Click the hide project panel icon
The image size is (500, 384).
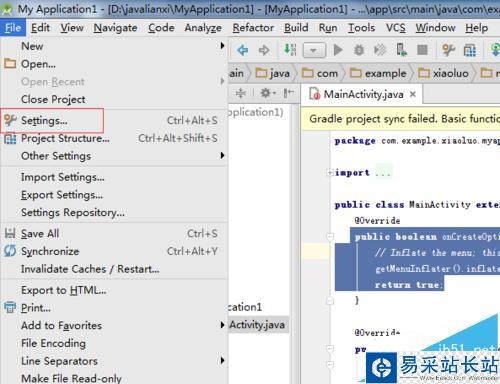point(289,93)
